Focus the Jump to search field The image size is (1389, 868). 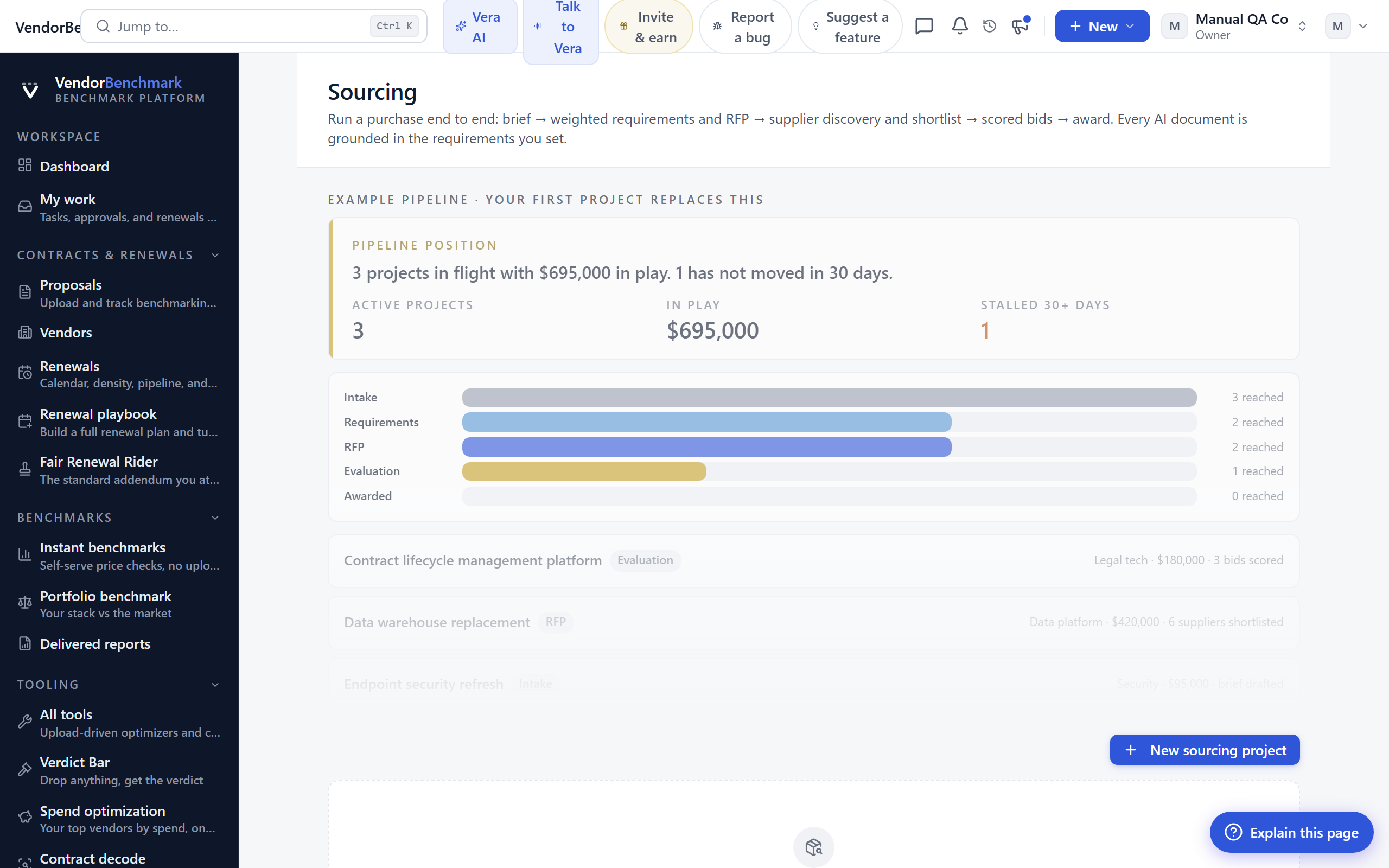pyautogui.click(x=254, y=27)
